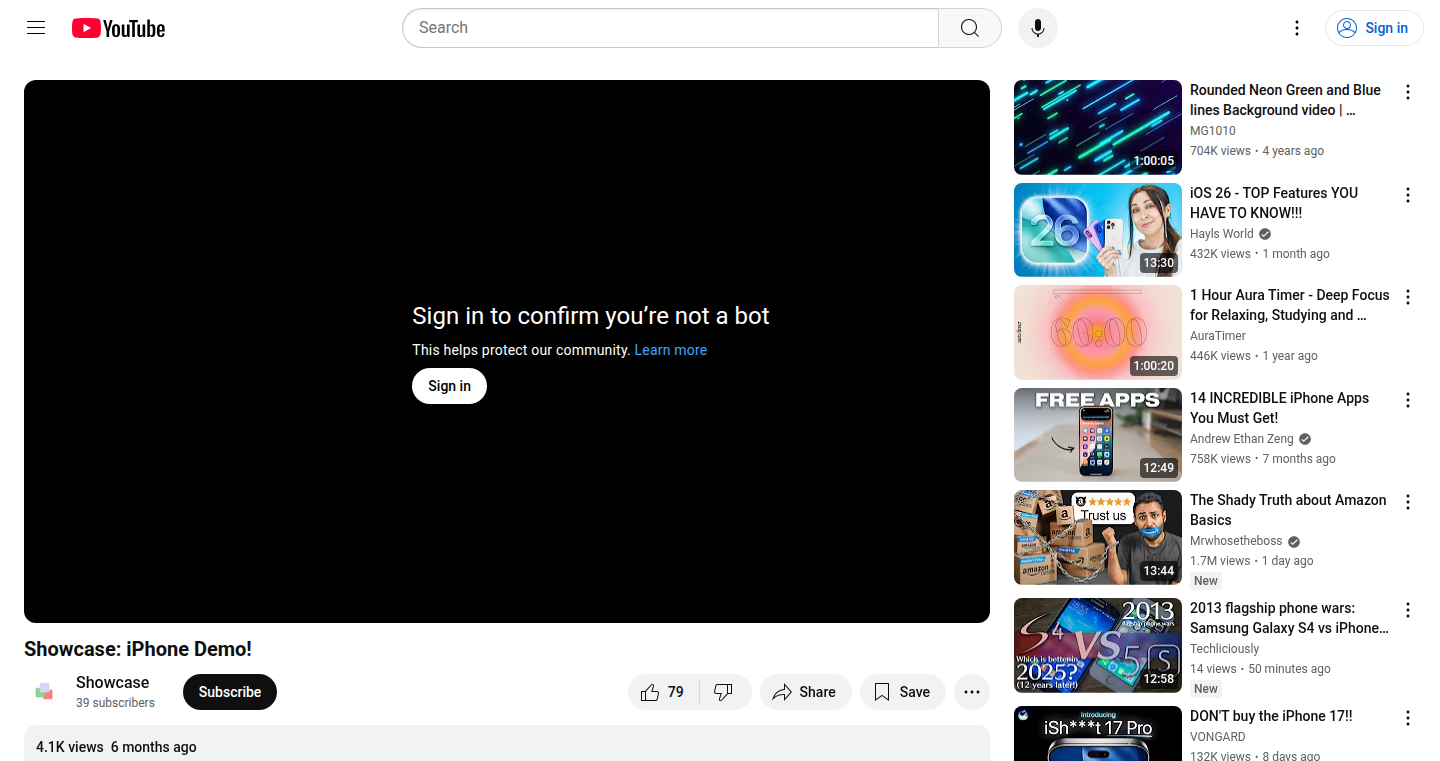This screenshot has height=761, width=1440.
Task: Open AuraTimer channel name
Action: (1218, 336)
